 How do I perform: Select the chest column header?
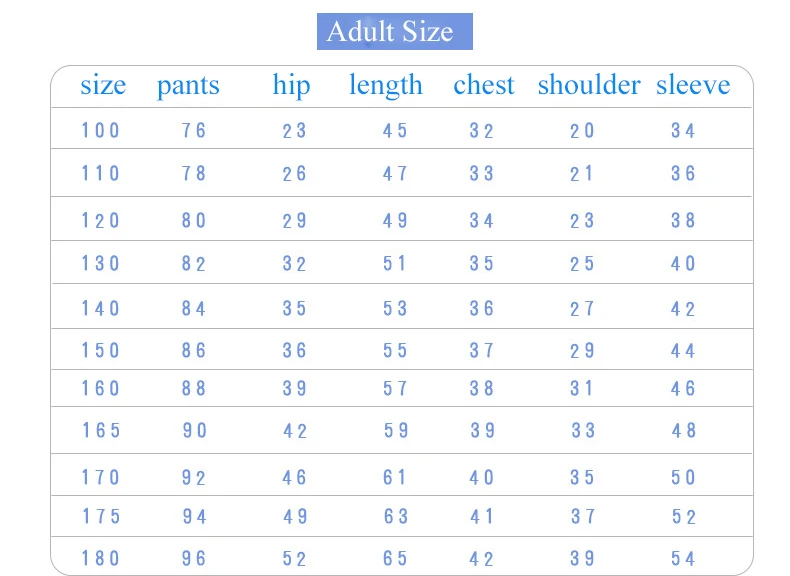click(484, 85)
